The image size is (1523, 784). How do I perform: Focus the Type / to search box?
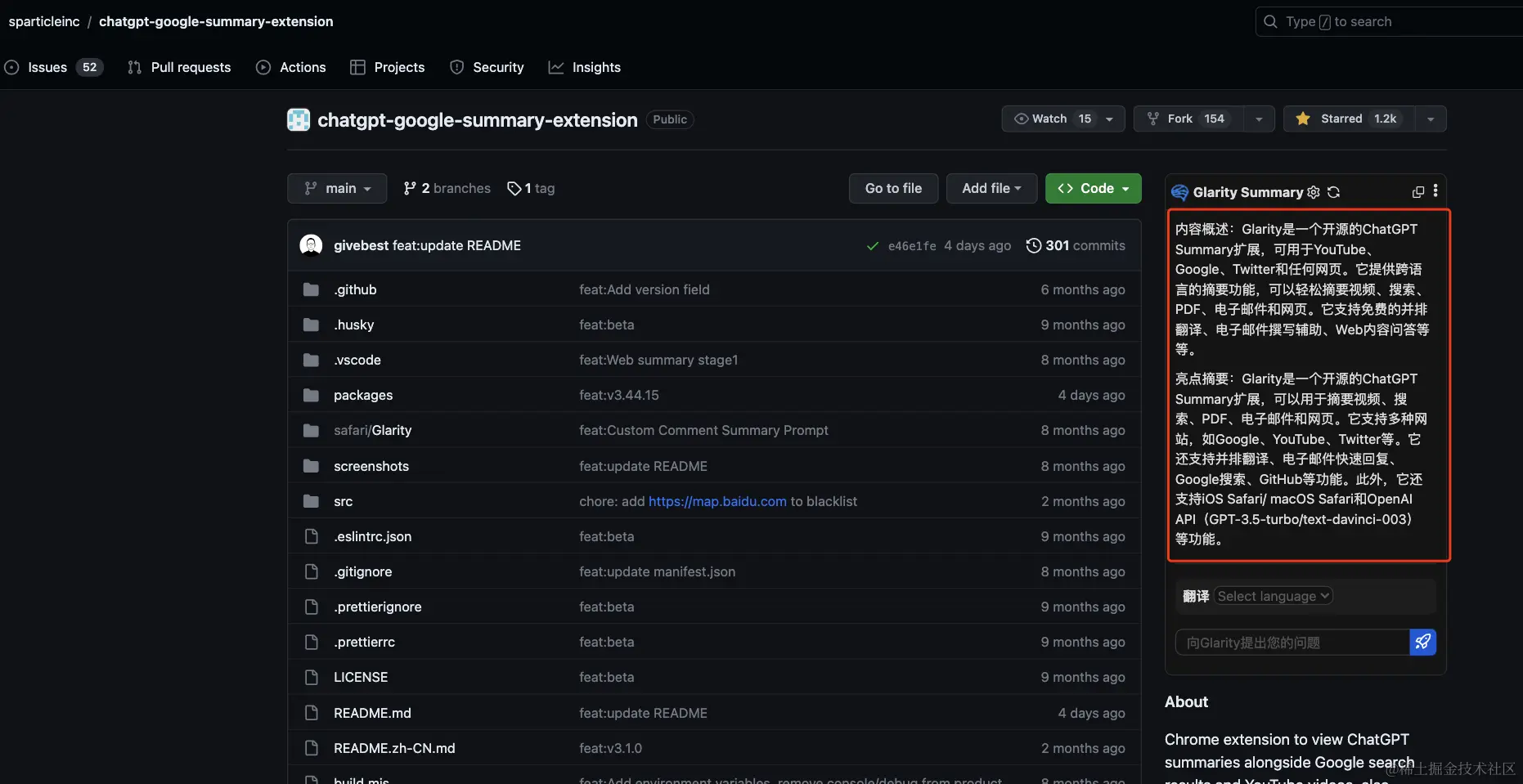1390,21
